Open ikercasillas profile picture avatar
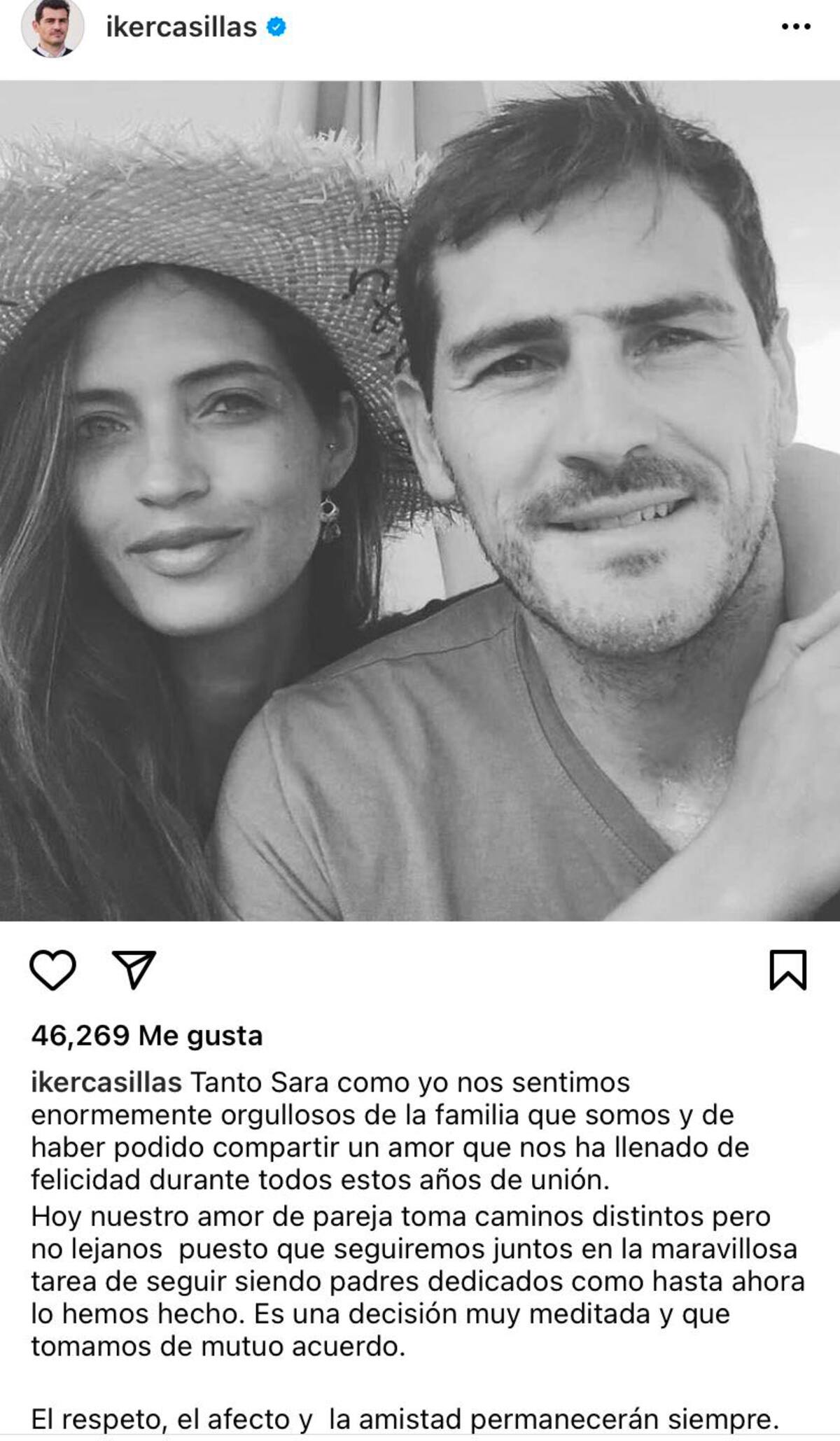The height and width of the screenshot is (1441, 840). point(52,27)
